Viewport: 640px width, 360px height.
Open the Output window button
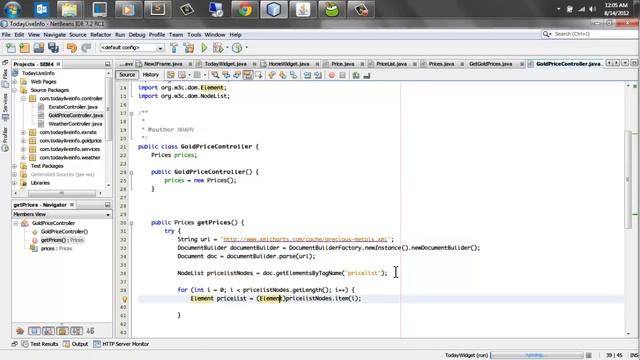(76, 344)
